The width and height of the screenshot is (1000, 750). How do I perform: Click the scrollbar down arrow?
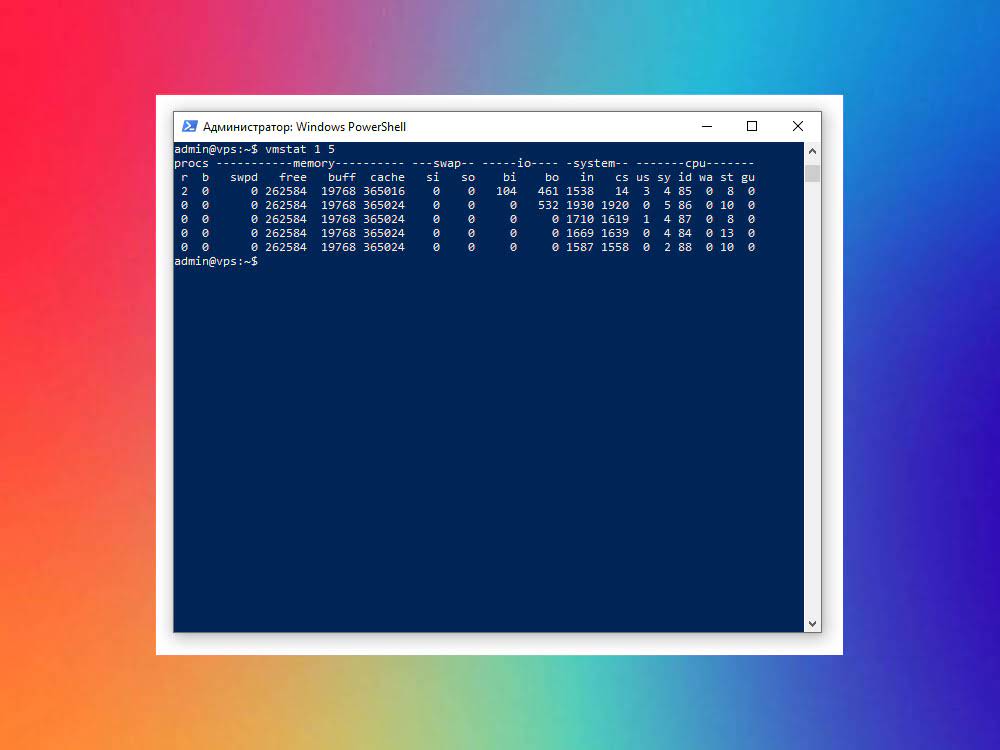[811, 622]
